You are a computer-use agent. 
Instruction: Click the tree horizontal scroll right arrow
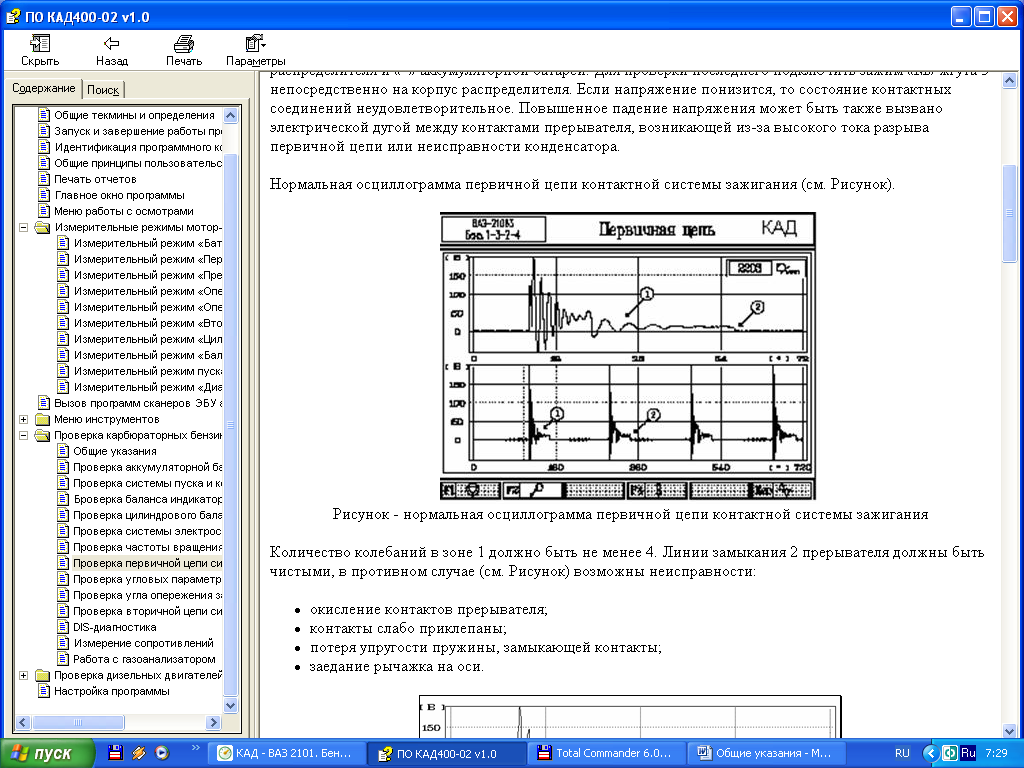click(x=214, y=722)
